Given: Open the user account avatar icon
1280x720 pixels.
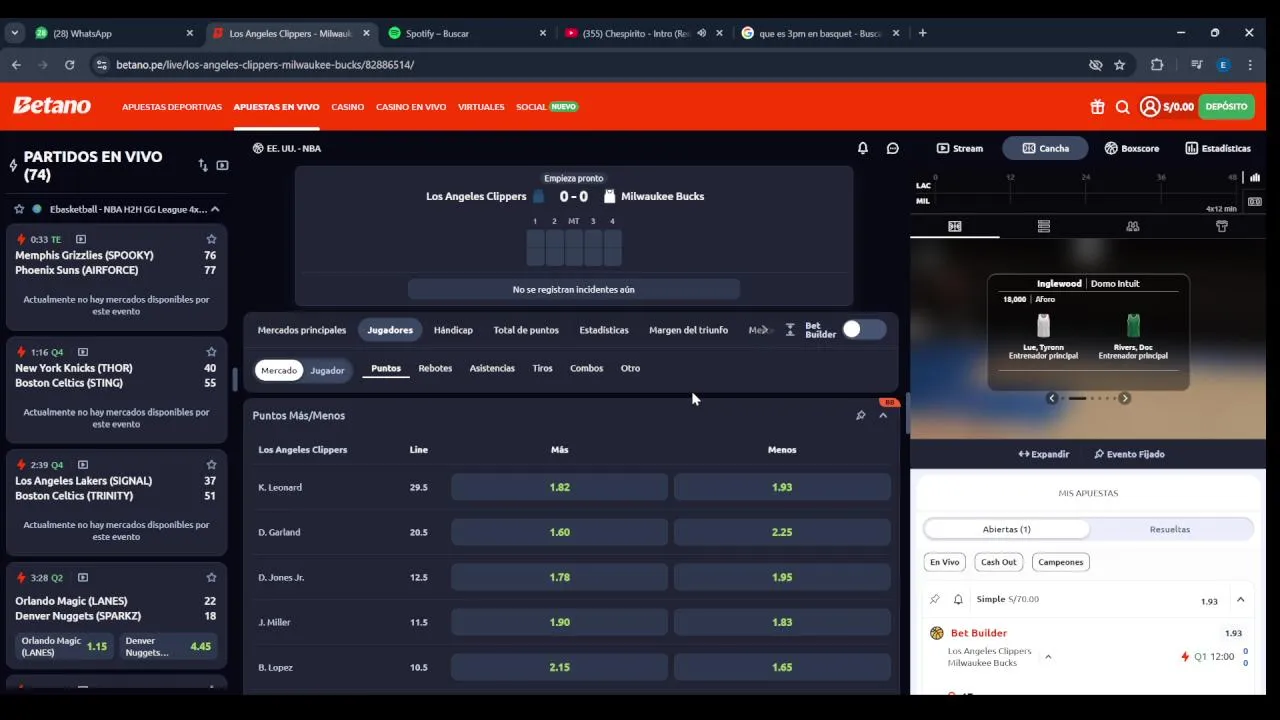Looking at the screenshot, I should [x=1150, y=107].
